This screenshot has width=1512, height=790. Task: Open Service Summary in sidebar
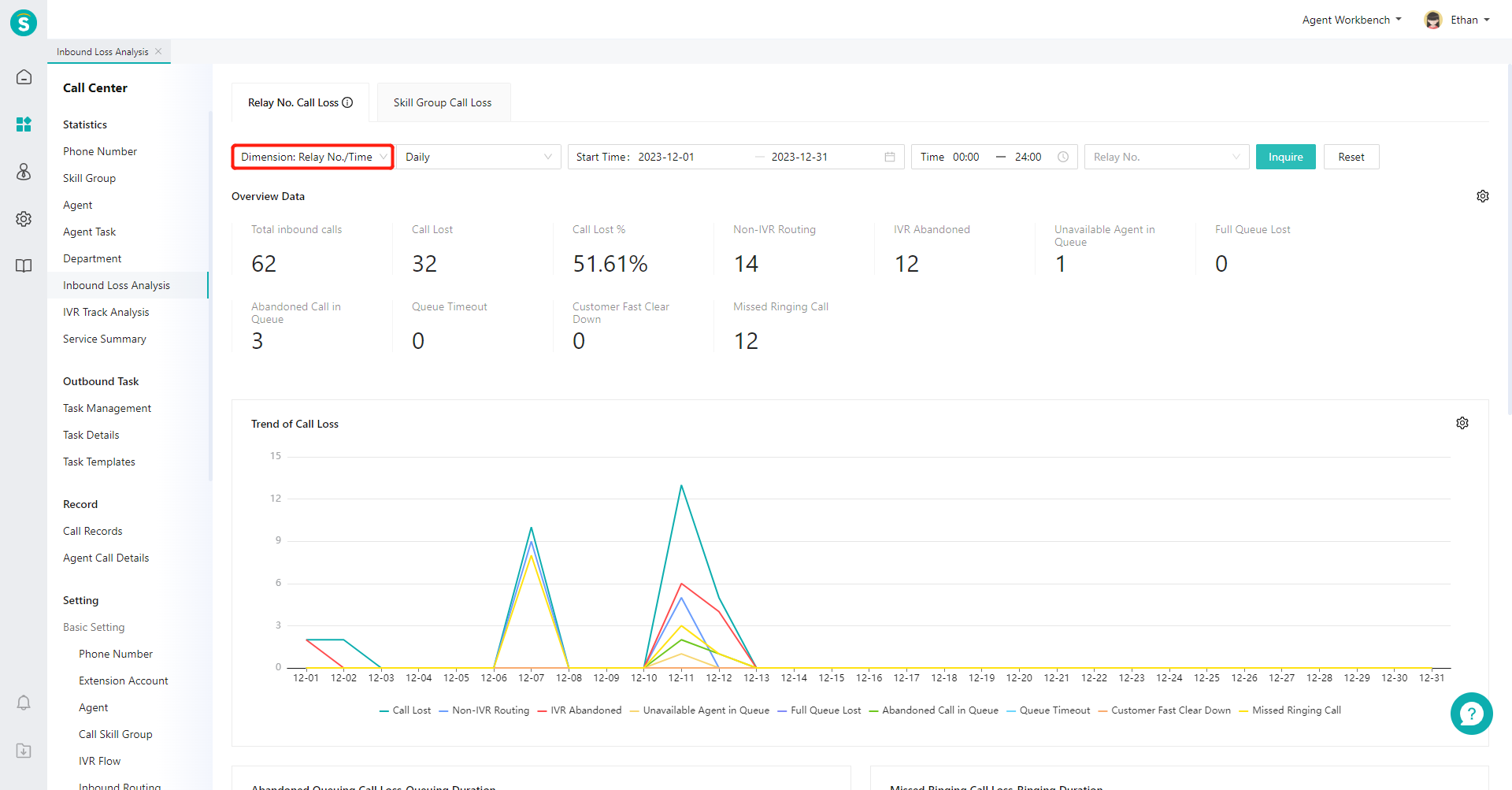click(105, 339)
